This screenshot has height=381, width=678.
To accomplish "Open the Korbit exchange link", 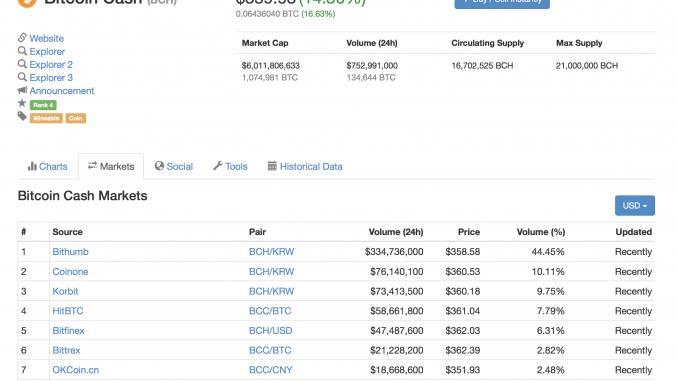I will click(65, 291).
